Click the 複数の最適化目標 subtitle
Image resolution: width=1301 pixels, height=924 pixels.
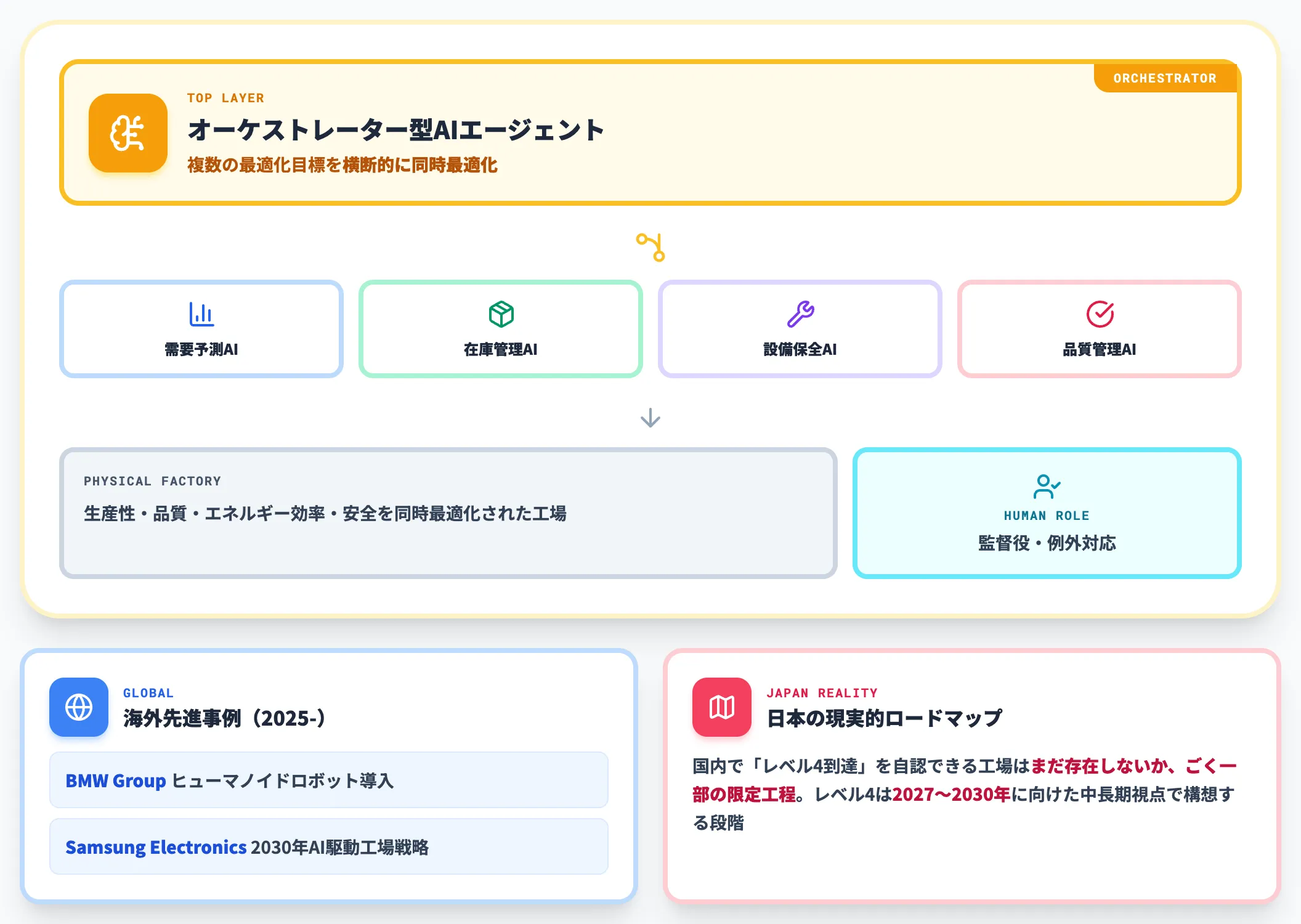pos(342,165)
